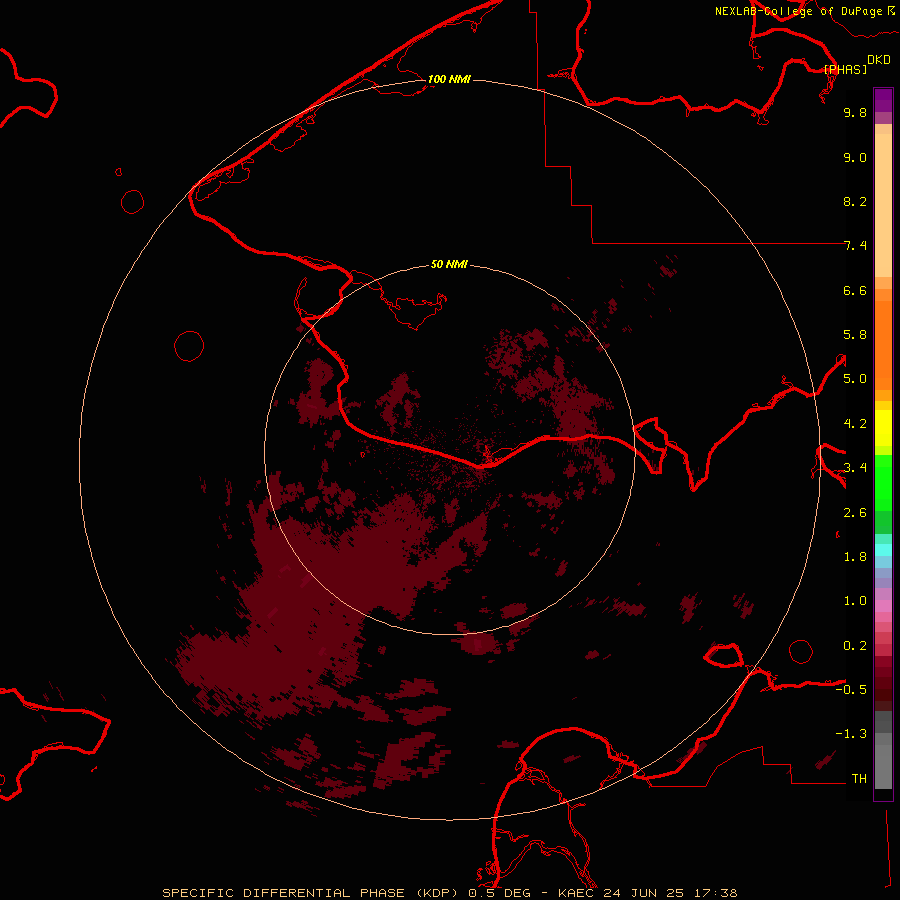Pick the purple top color bar segment
The image size is (900, 900).
(x=883, y=100)
